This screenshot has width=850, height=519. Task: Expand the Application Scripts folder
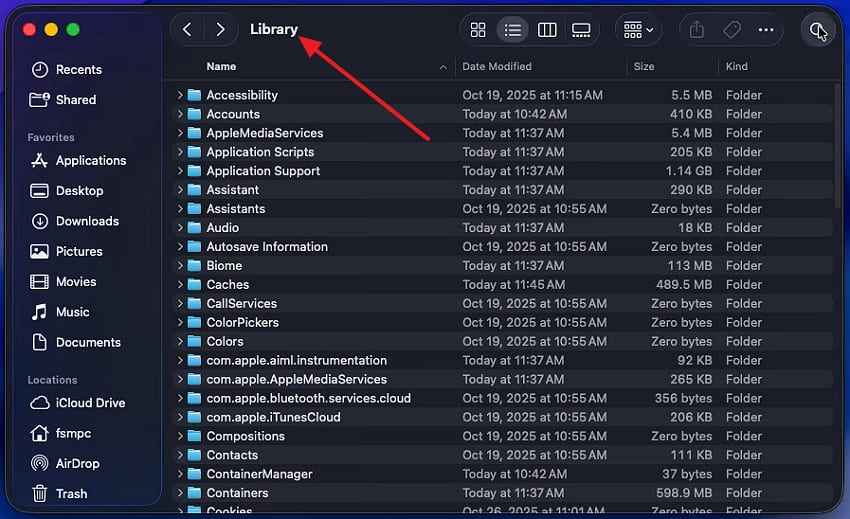pos(179,152)
